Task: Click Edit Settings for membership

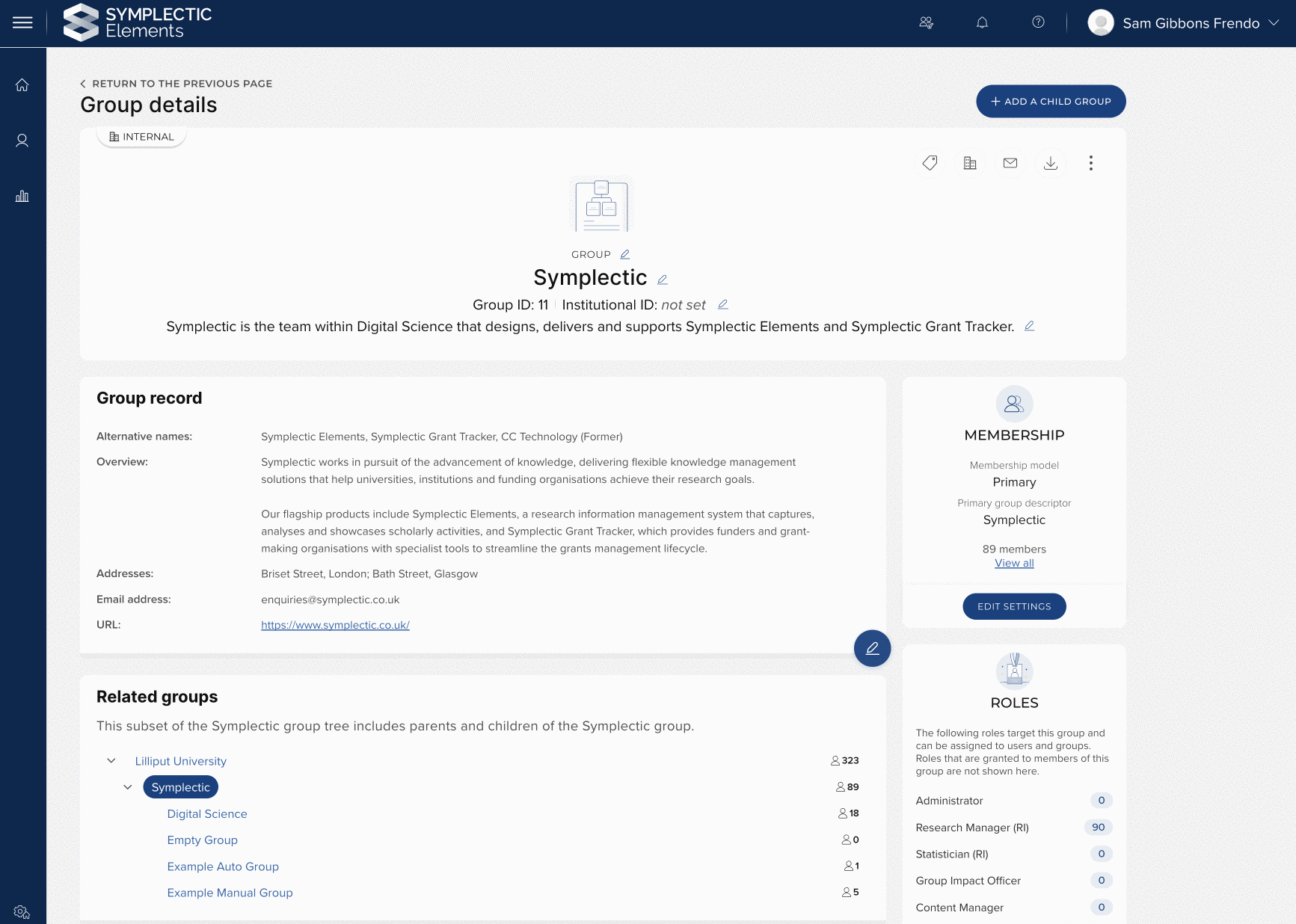Action: tap(1014, 606)
